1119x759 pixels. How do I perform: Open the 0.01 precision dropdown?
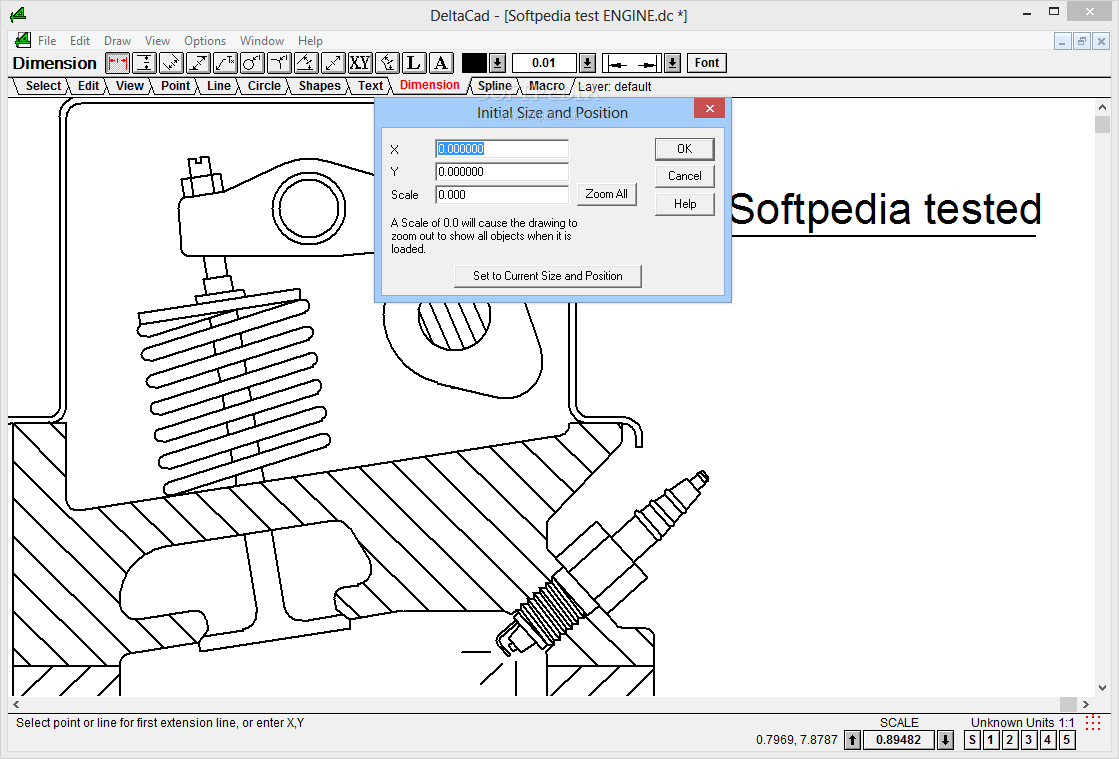(587, 63)
